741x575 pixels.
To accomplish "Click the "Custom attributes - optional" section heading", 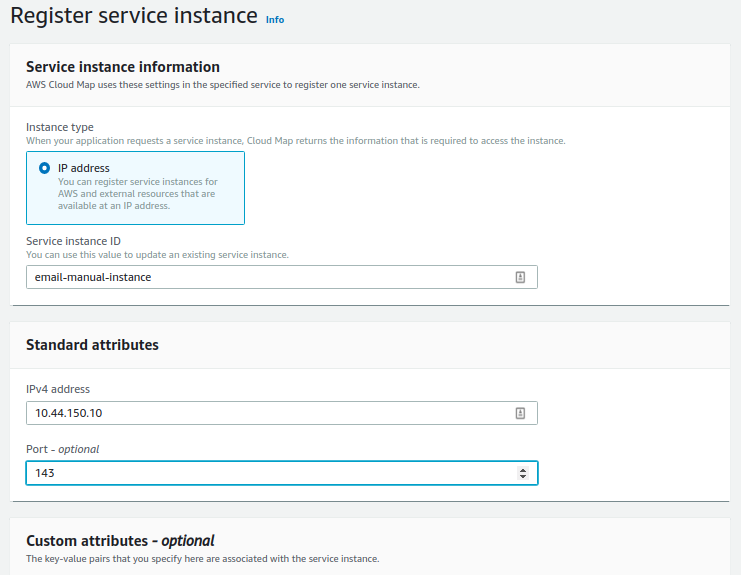I will click(120, 541).
